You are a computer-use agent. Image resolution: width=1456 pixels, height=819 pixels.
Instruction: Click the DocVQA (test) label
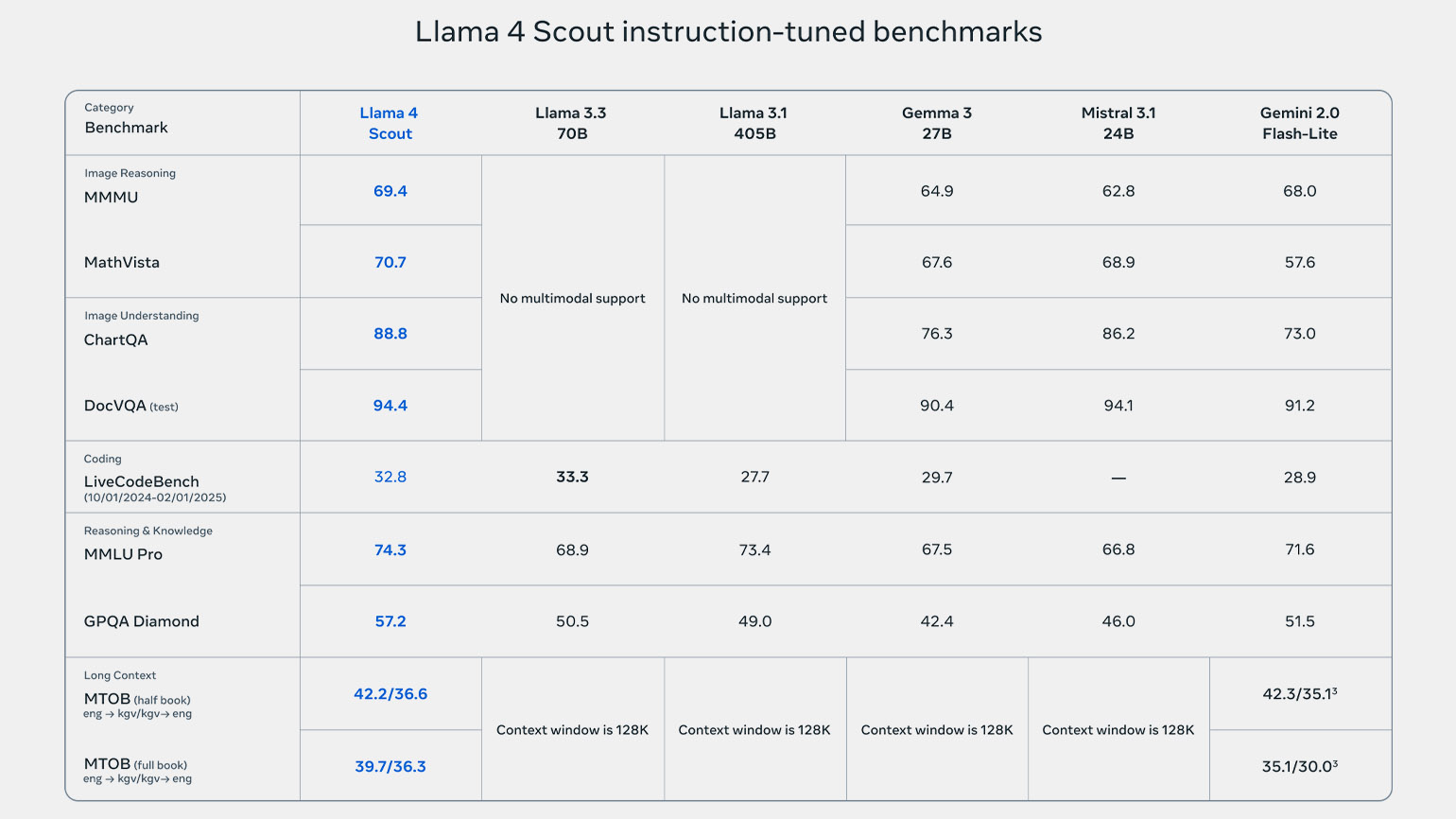130,406
